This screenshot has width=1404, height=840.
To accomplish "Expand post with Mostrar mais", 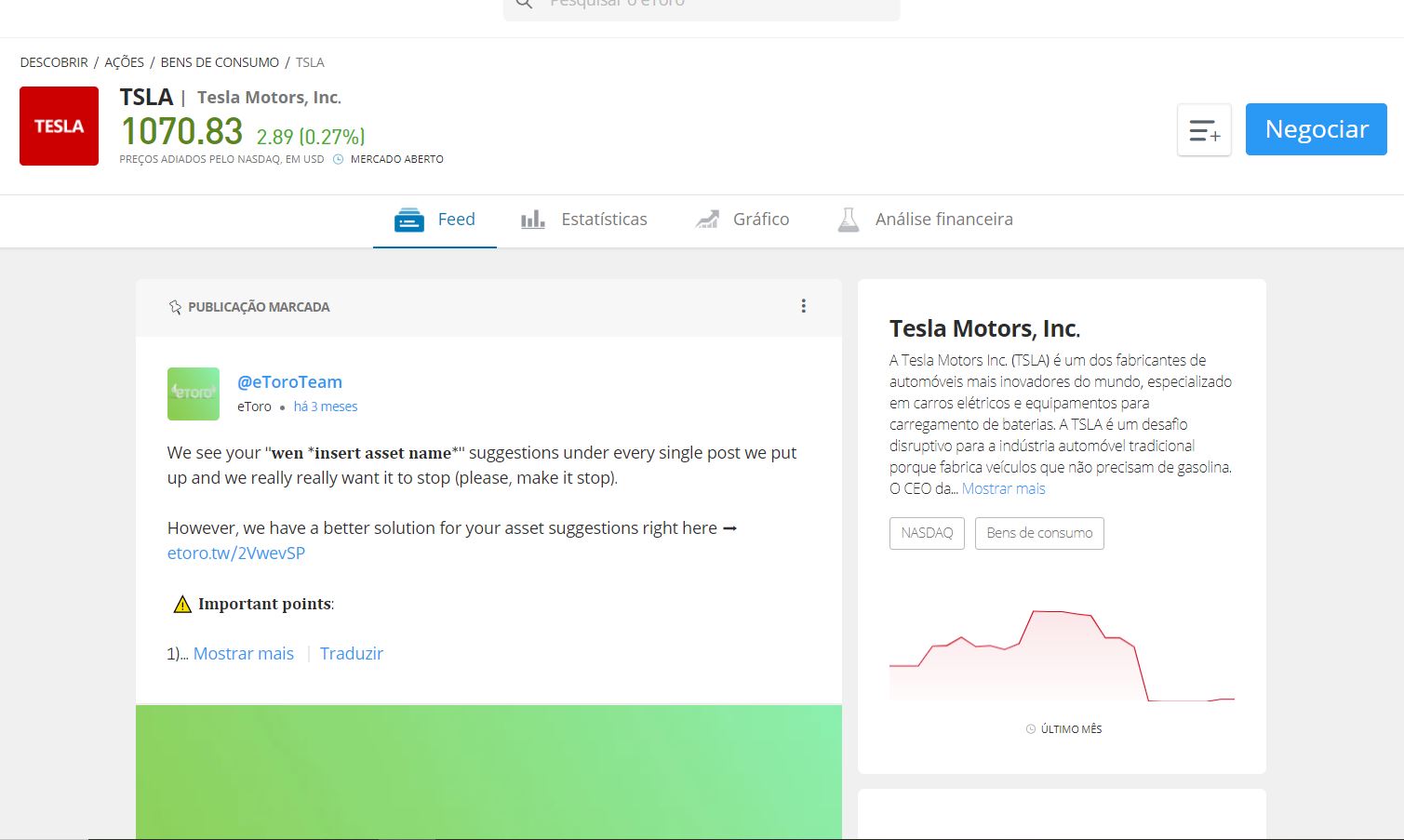I will click(x=244, y=653).
